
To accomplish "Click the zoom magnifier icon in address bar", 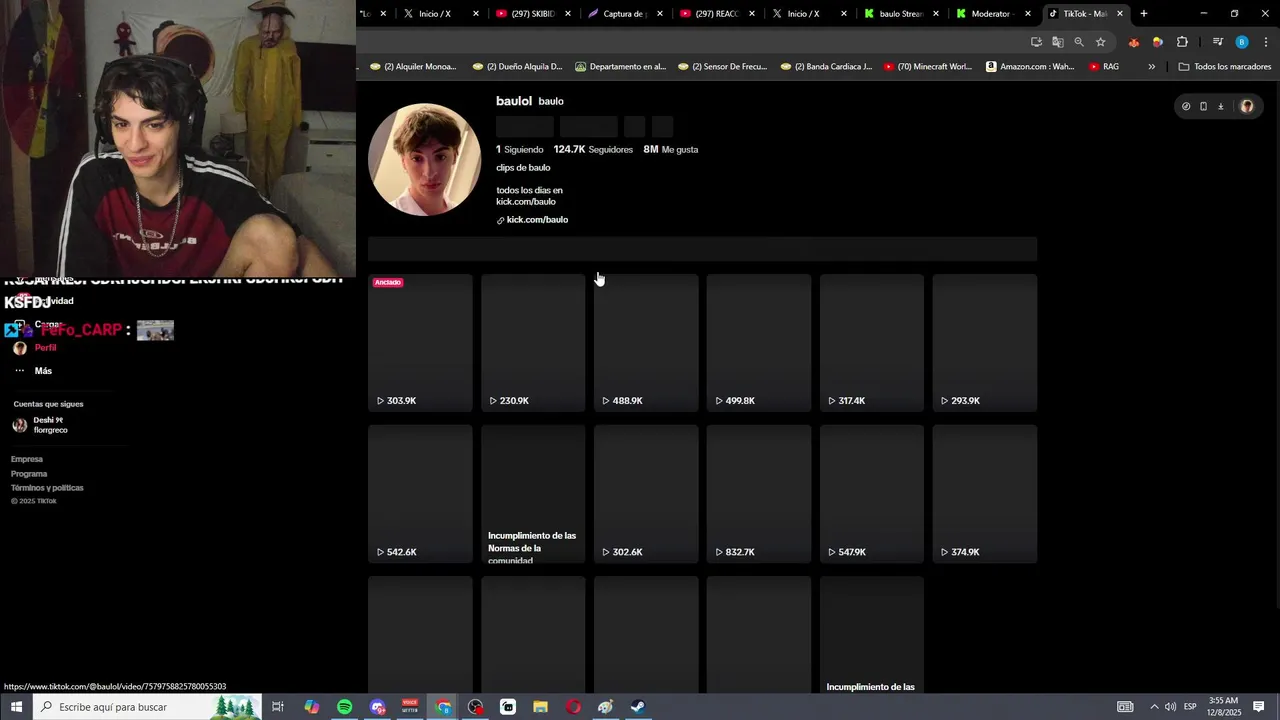I will [1079, 42].
